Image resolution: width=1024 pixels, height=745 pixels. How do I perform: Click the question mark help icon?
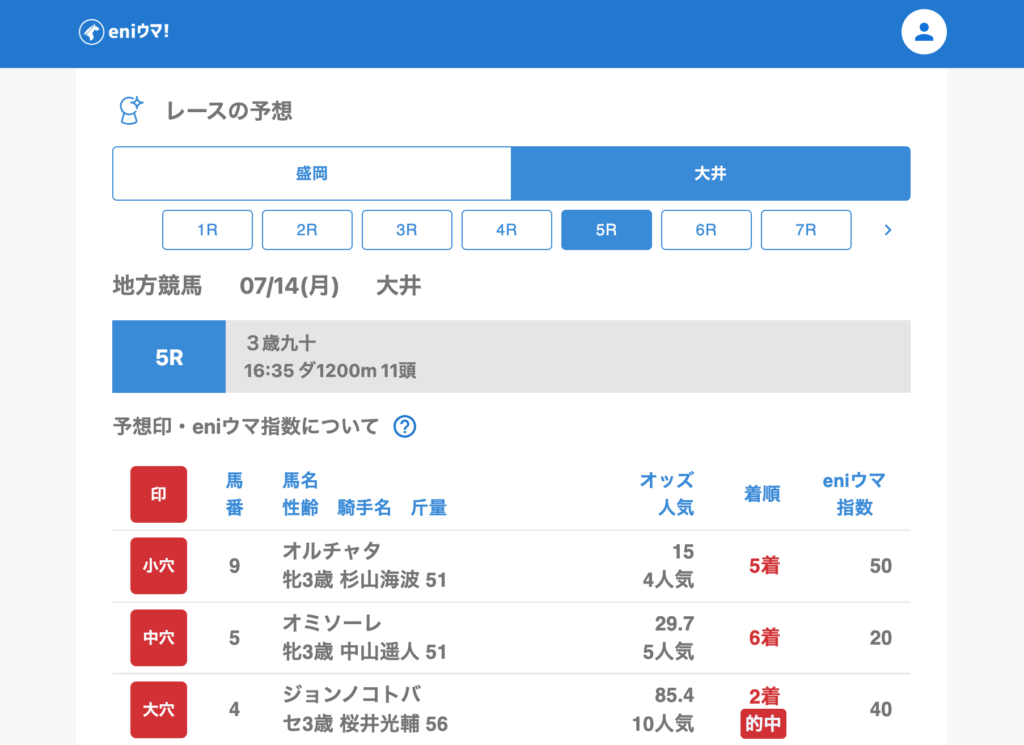click(x=404, y=427)
